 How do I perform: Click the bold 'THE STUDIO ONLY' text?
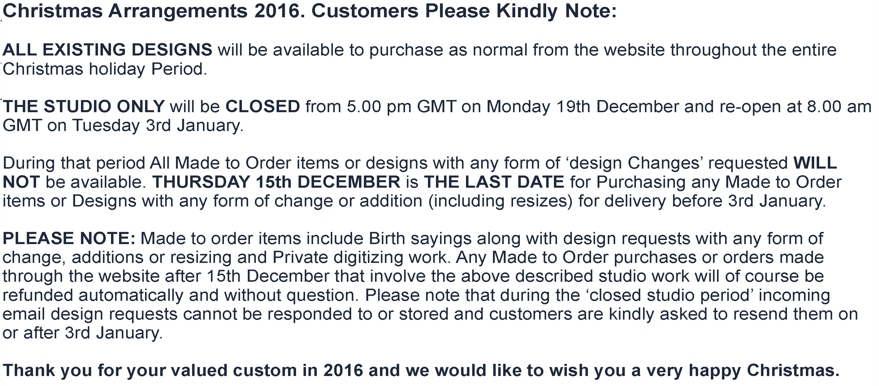(x=84, y=106)
